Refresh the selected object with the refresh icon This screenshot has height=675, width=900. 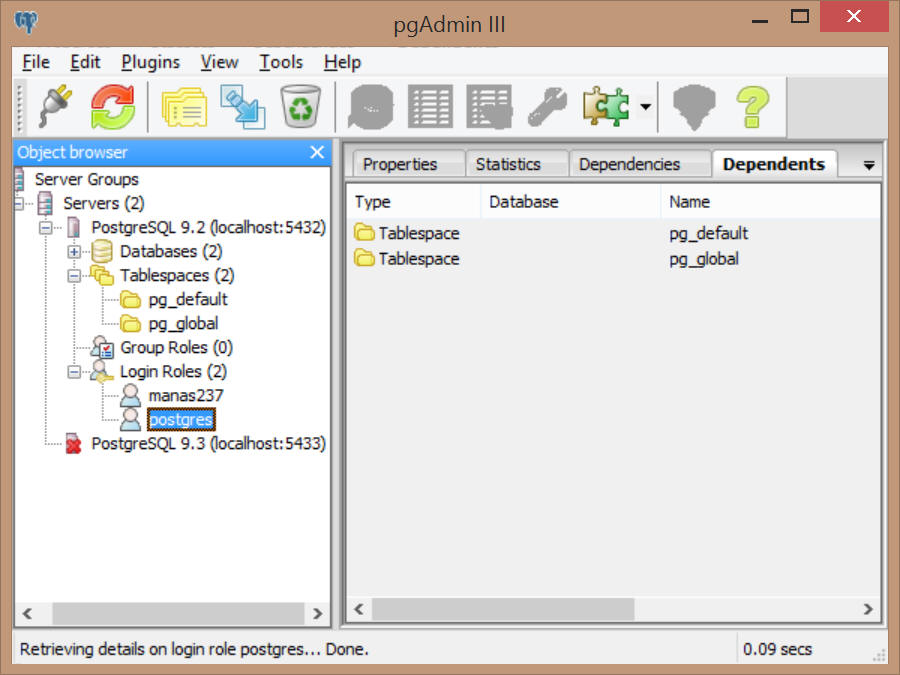click(112, 107)
